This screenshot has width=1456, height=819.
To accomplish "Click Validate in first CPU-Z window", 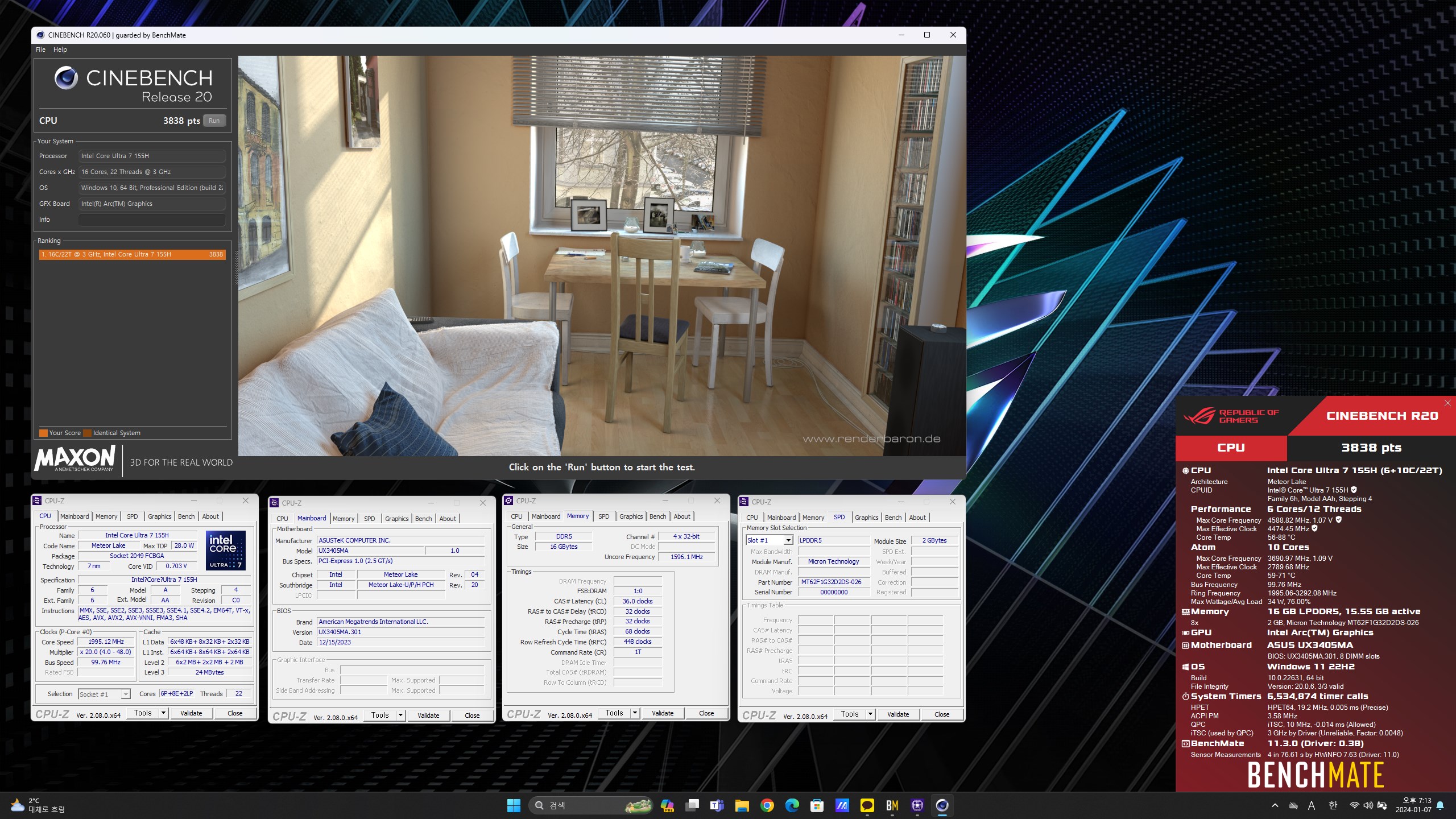I will [x=191, y=713].
